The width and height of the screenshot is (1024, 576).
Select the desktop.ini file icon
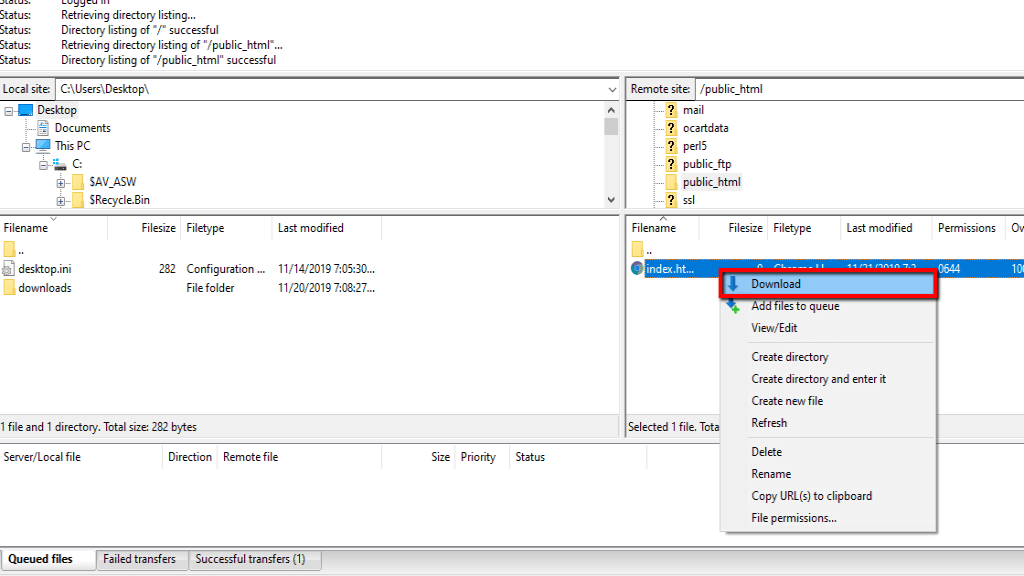8,268
